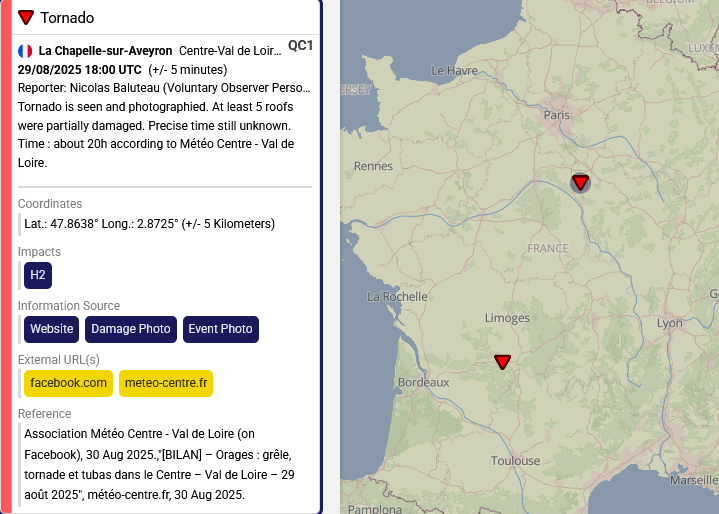Click the Bordeaux label on the map
This screenshot has height=514, width=719.
(x=424, y=382)
